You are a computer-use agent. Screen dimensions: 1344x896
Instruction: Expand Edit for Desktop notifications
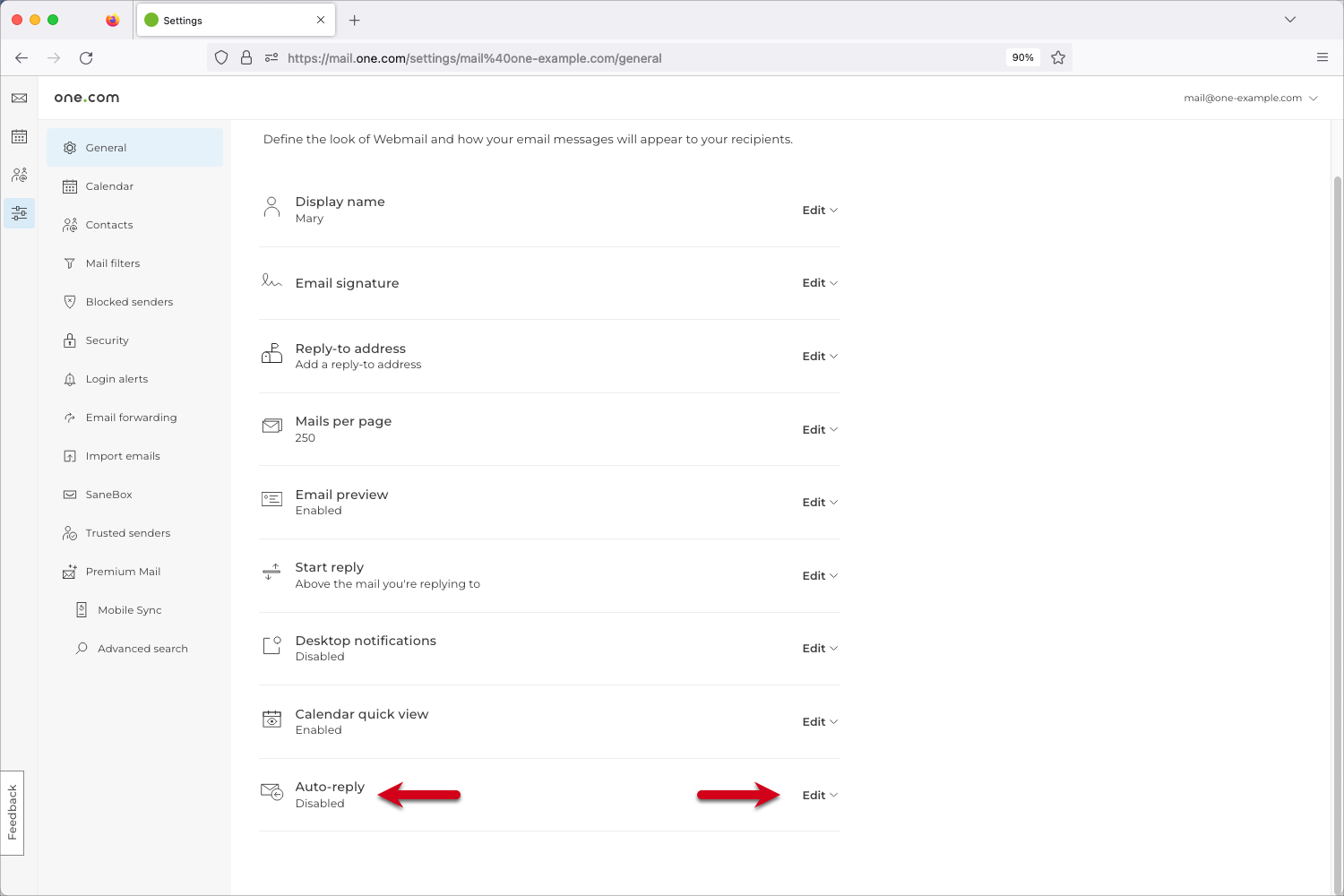click(x=819, y=649)
